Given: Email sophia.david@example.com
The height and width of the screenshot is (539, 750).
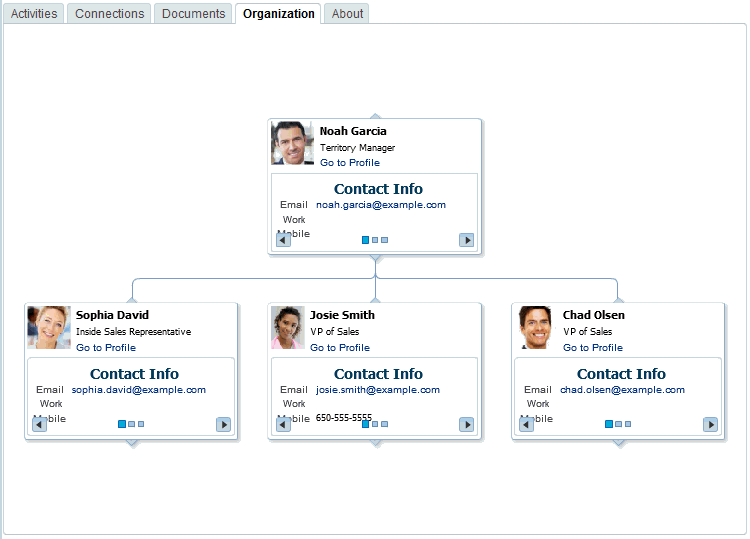Looking at the screenshot, I should (x=139, y=390).
